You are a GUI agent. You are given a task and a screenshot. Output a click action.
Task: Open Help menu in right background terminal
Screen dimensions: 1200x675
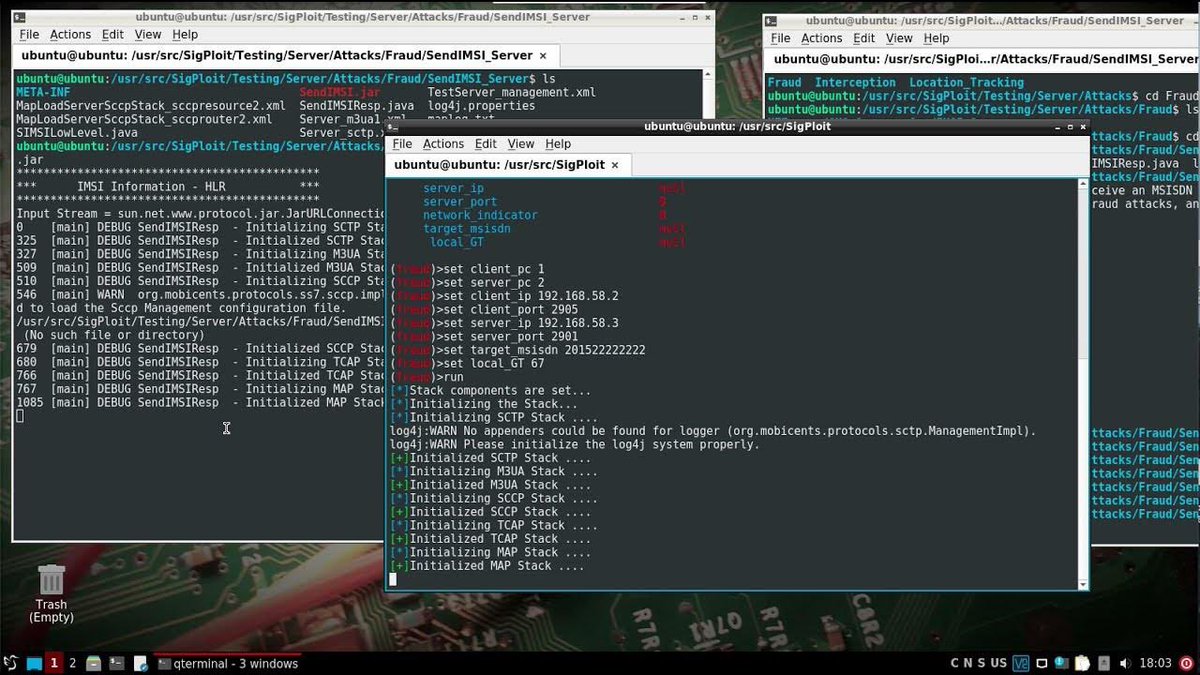936,38
